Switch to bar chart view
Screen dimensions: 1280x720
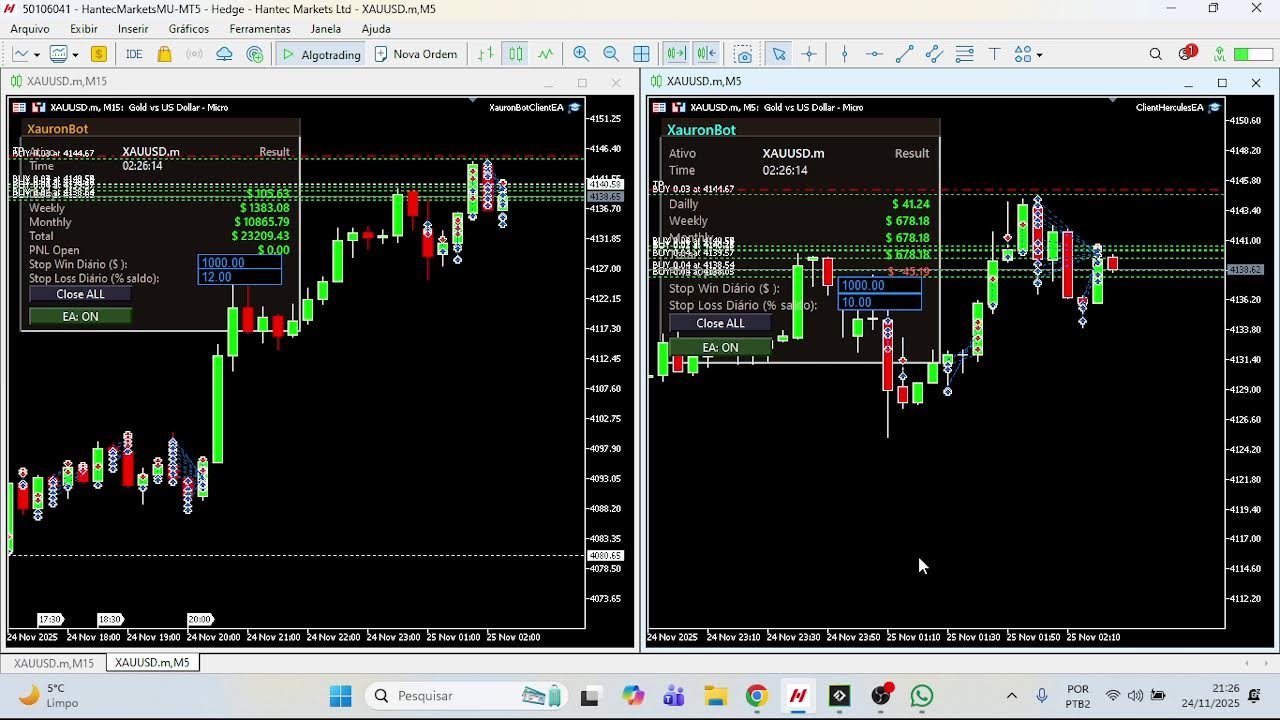(x=486, y=54)
